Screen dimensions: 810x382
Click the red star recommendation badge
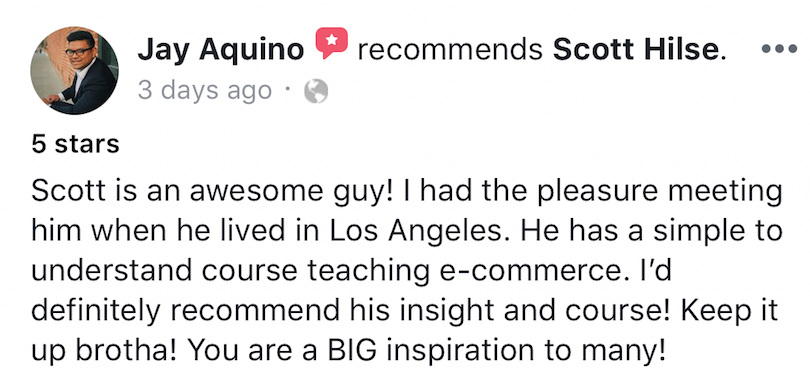[x=332, y=43]
